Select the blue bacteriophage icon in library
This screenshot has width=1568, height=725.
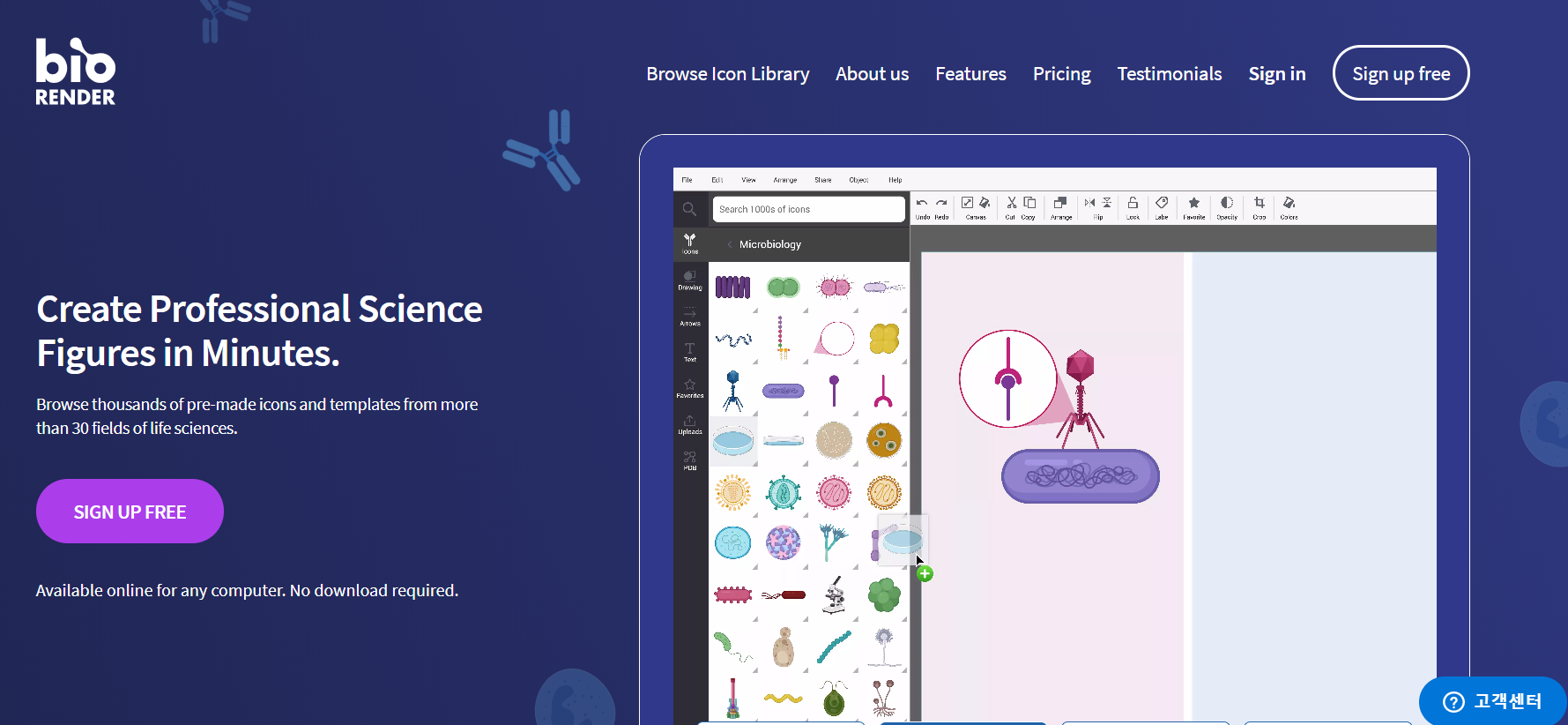coord(732,391)
